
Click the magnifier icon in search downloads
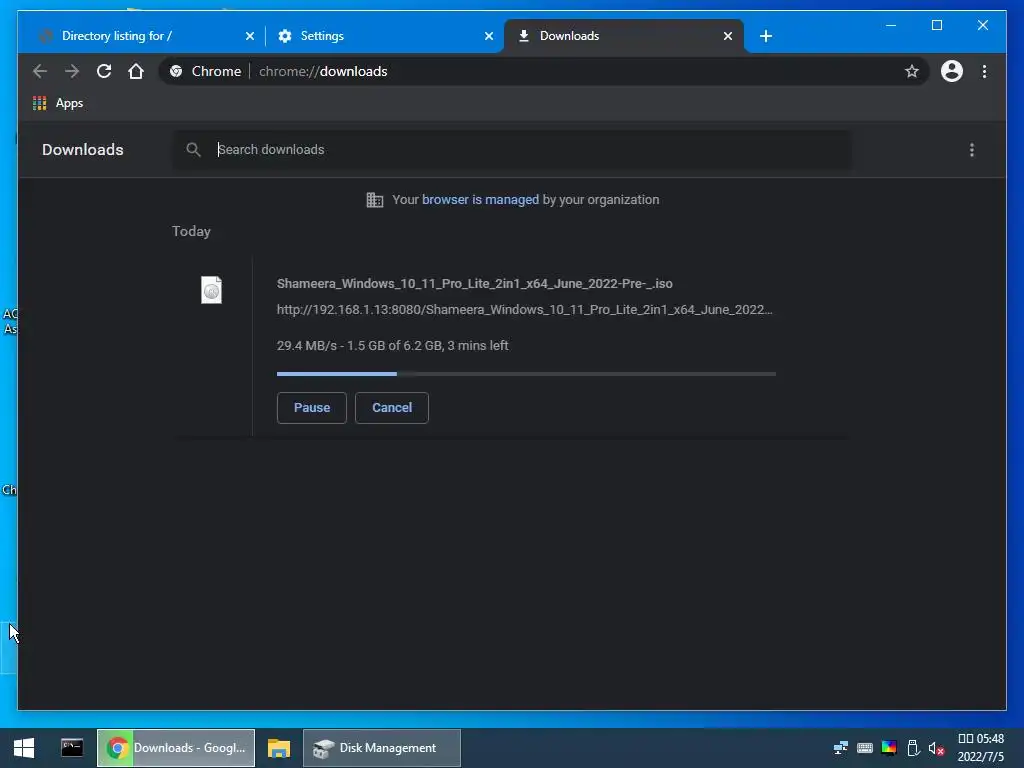193,150
